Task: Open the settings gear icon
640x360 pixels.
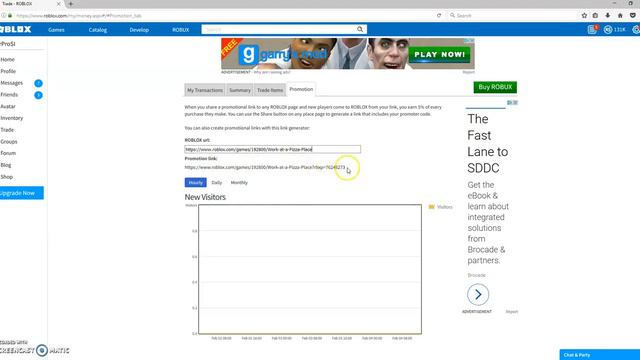Action: [636, 29]
